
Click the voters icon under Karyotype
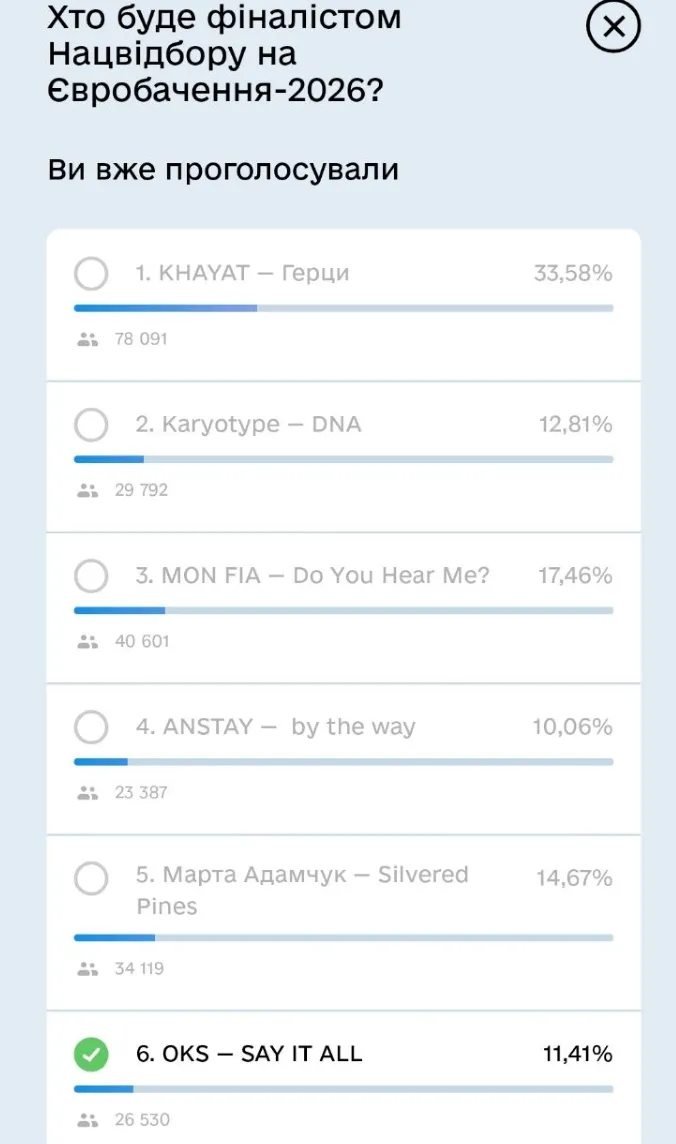click(x=88, y=491)
